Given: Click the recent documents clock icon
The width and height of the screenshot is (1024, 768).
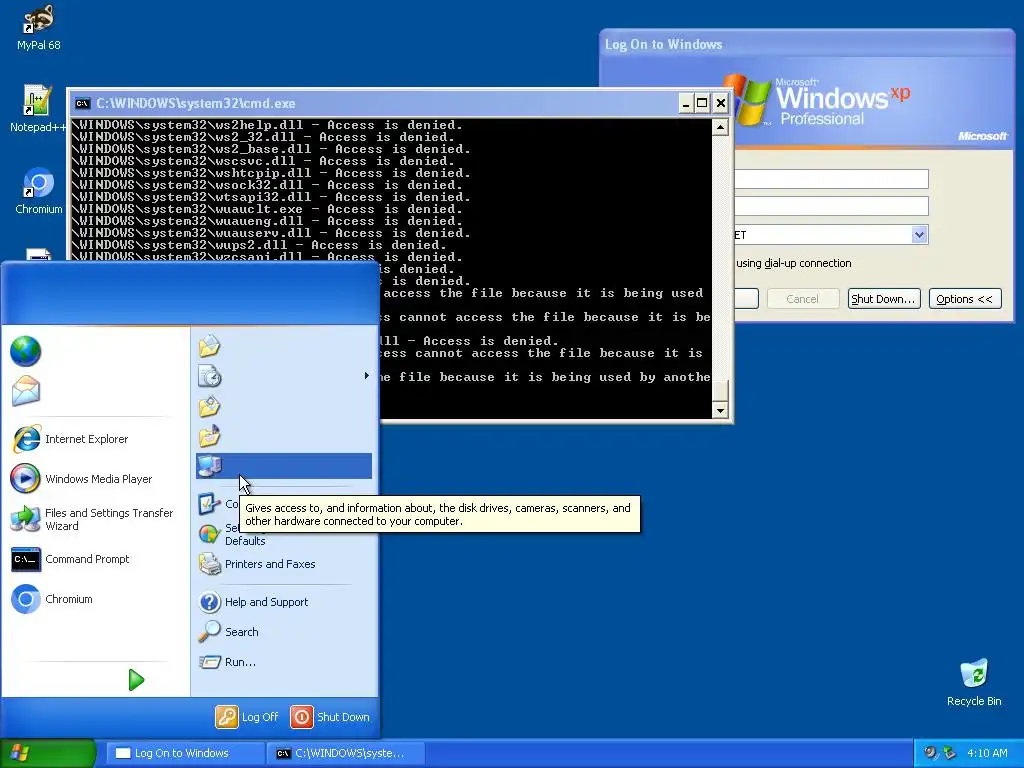Looking at the screenshot, I should (x=210, y=376).
